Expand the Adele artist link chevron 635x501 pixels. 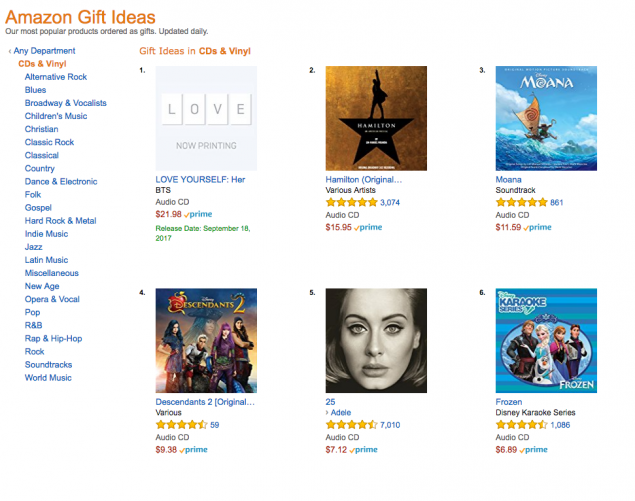point(328,413)
